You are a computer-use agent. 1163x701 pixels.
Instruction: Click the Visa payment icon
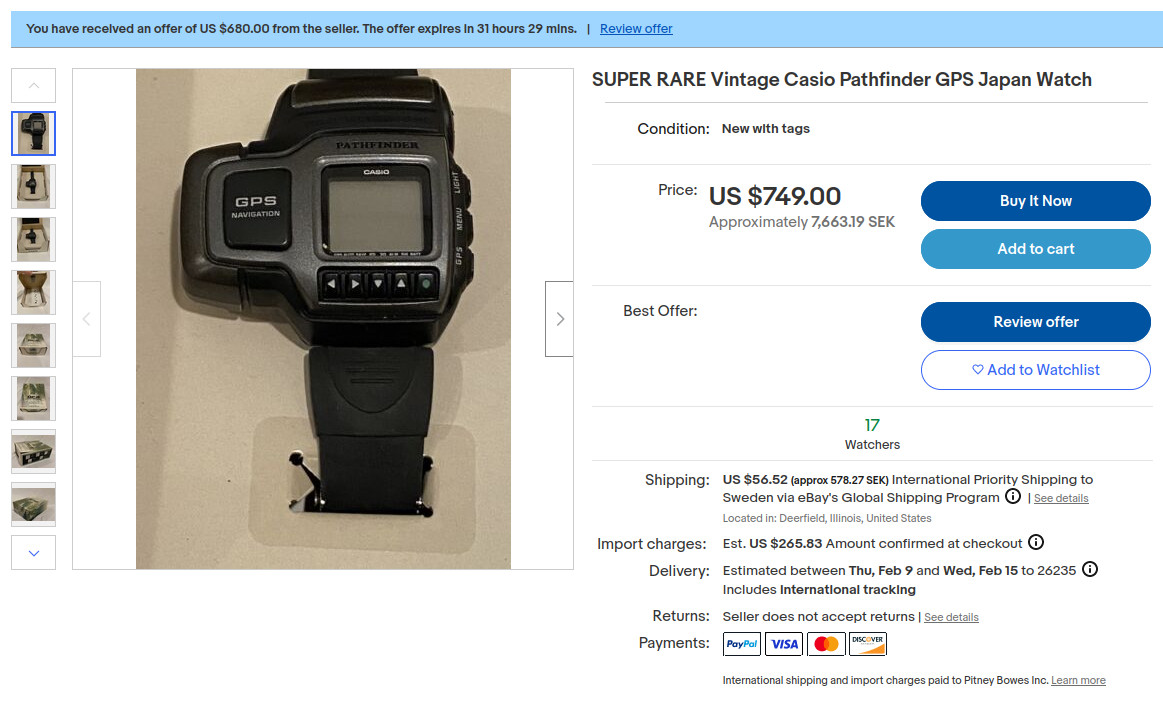(x=784, y=644)
